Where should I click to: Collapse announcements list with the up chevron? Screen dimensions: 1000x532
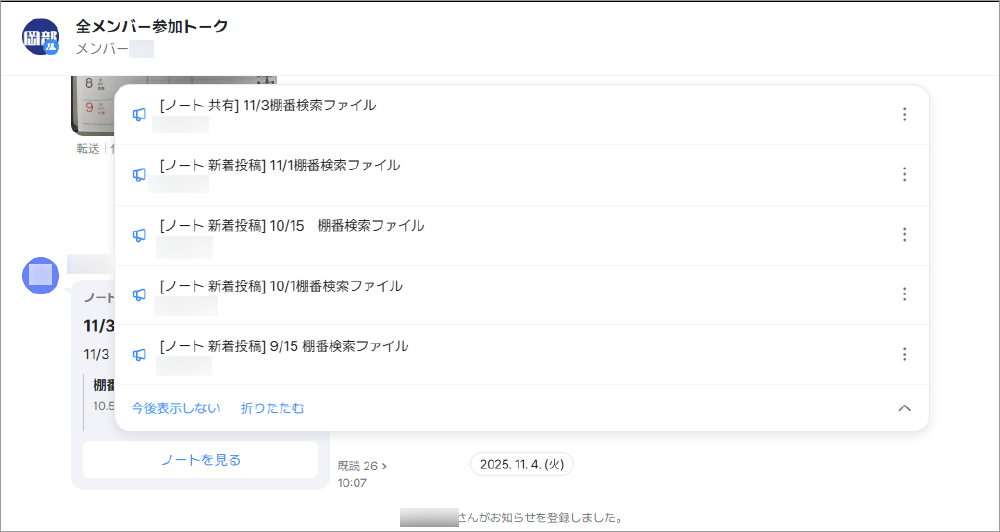coord(904,408)
